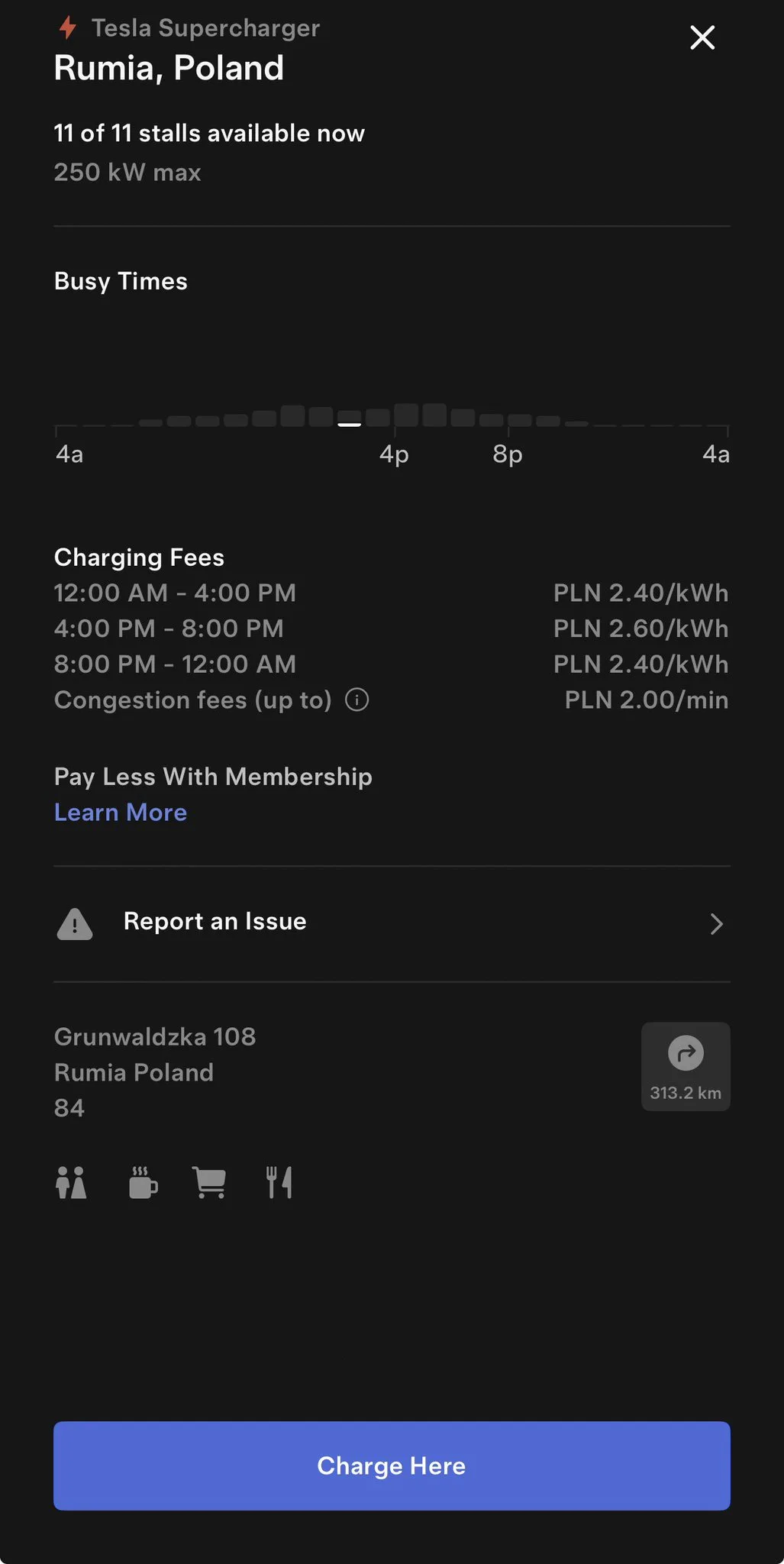Close the Supercharger details panel
The width and height of the screenshot is (784, 1564).
702,37
